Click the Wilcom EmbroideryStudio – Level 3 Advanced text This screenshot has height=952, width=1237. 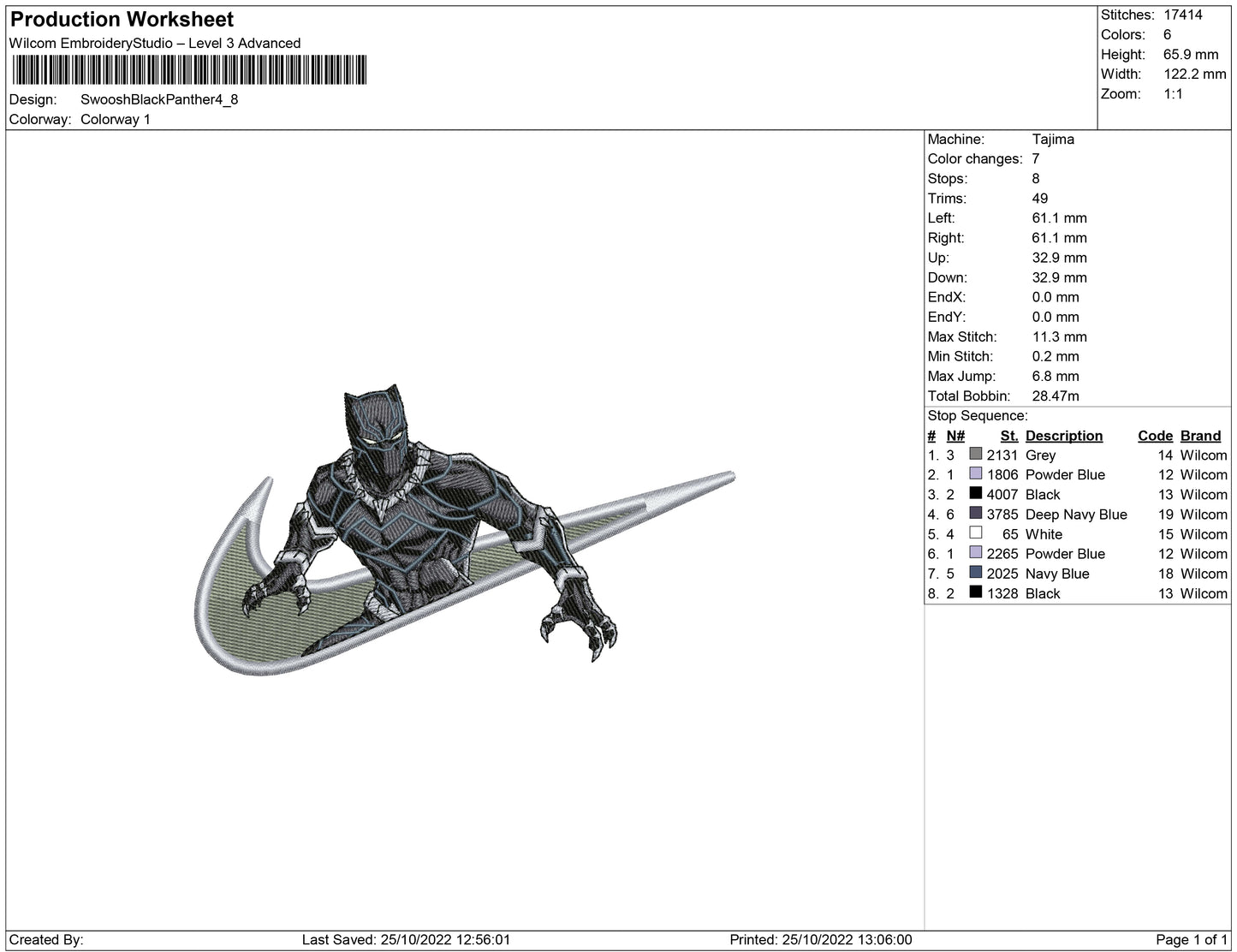point(155,43)
